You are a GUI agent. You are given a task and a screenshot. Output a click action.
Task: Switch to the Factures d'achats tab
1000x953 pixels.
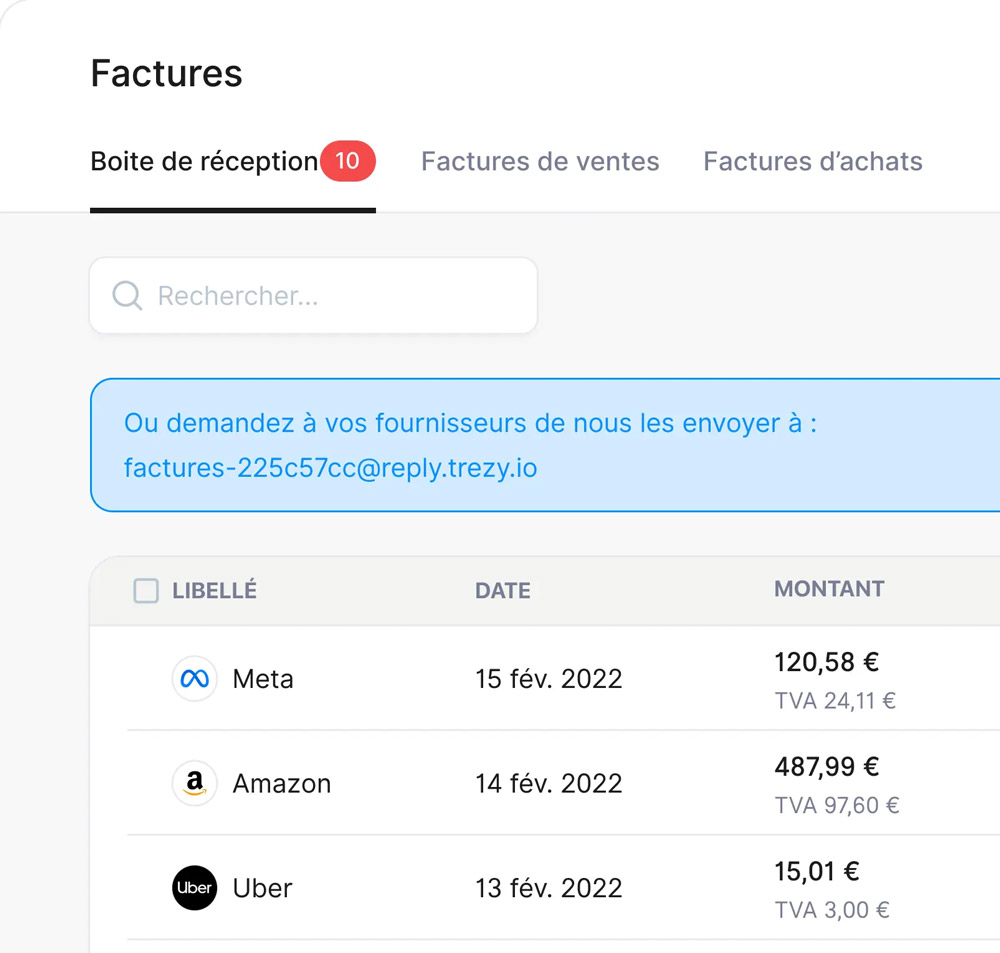pyautogui.click(x=813, y=161)
